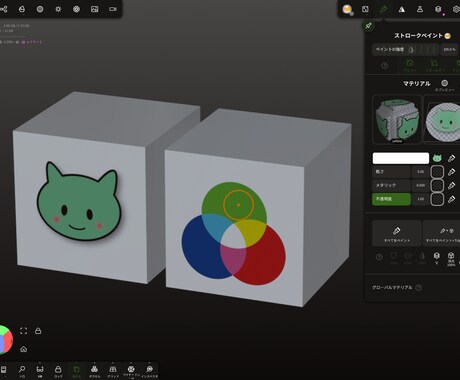Select the cube material preview thumbnail
This screenshot has width=460, height=380.
[x=397, y=119]
